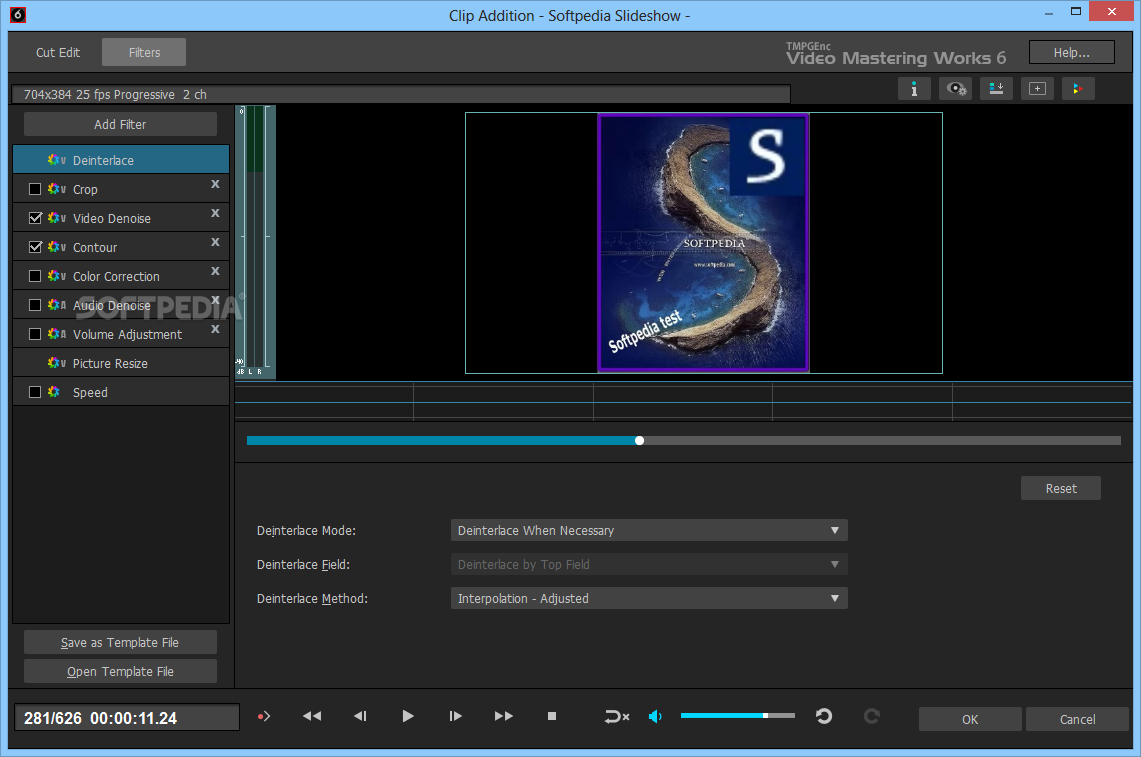Viewport: 1141px width, 757px height.
Task: Select the Picture Resize filter row
Action: pyautogui.click(x=121, y=363)
